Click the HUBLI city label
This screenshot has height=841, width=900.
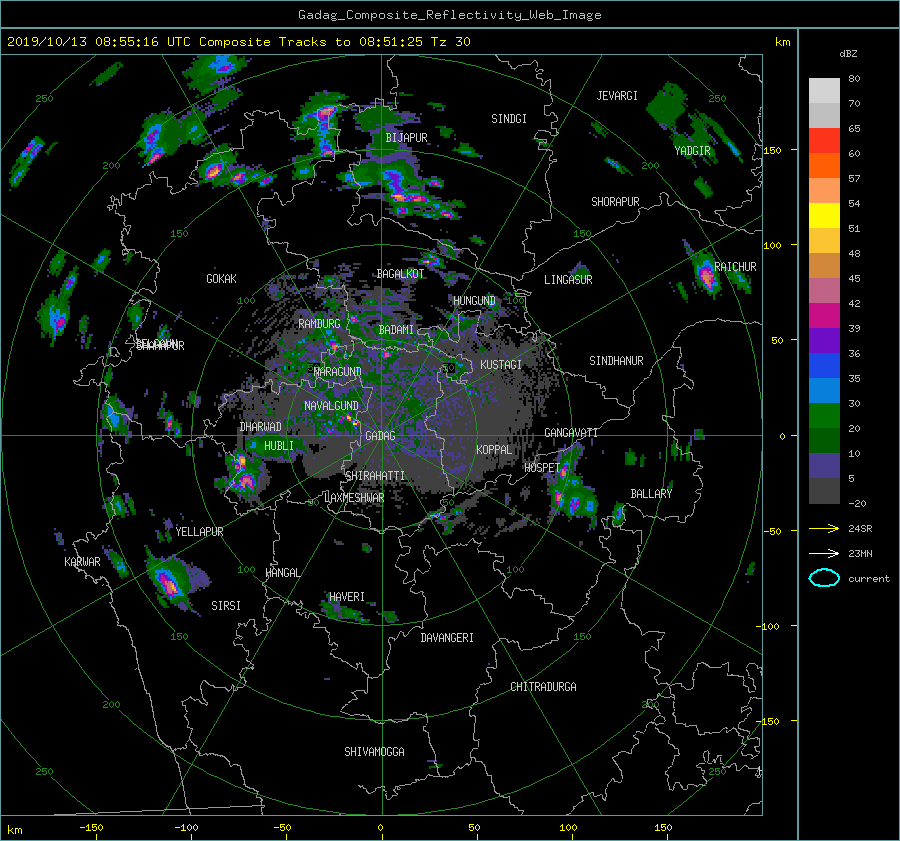click(x=279, y=446)
